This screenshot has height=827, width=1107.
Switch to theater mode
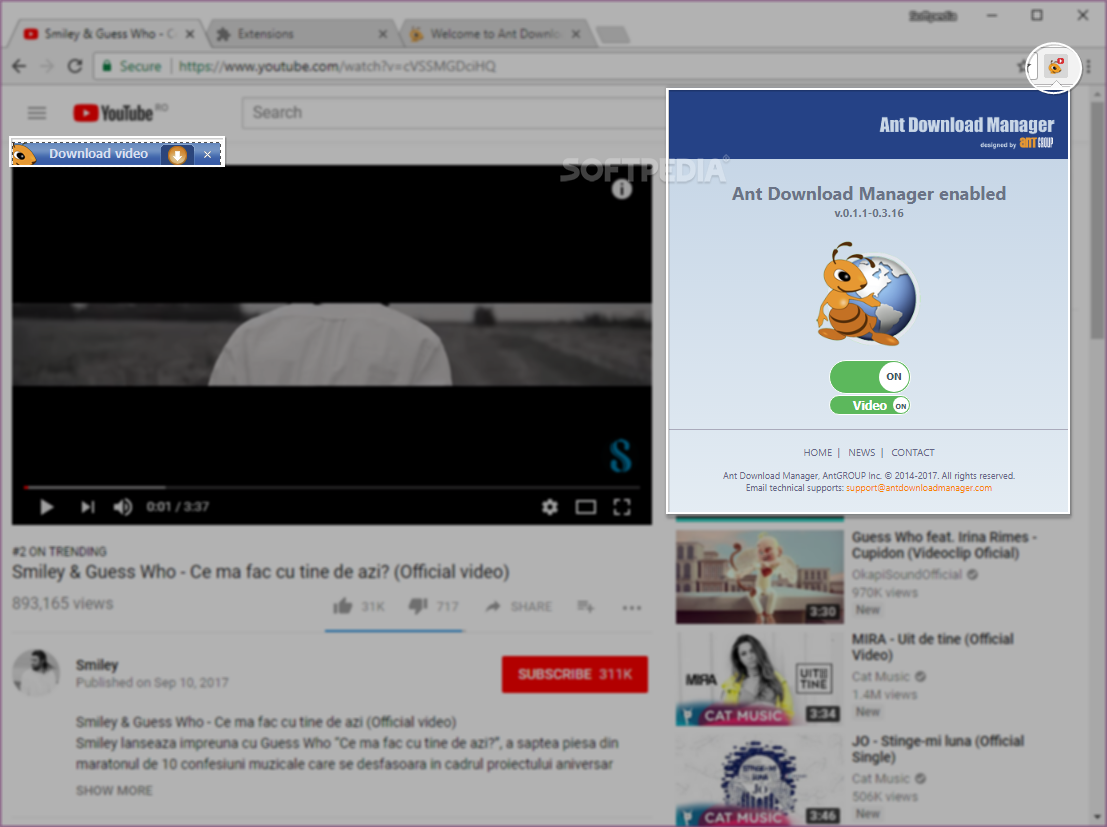[x=585, y=507]
